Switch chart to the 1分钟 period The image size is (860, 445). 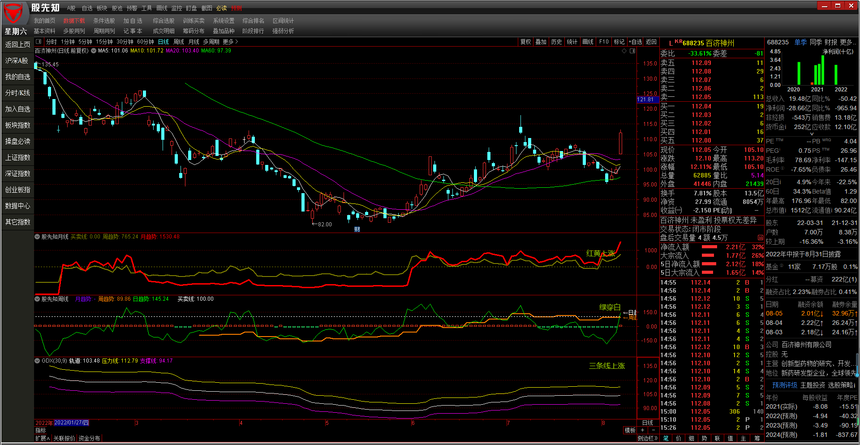pyautogui.click(x=67, y=42)
